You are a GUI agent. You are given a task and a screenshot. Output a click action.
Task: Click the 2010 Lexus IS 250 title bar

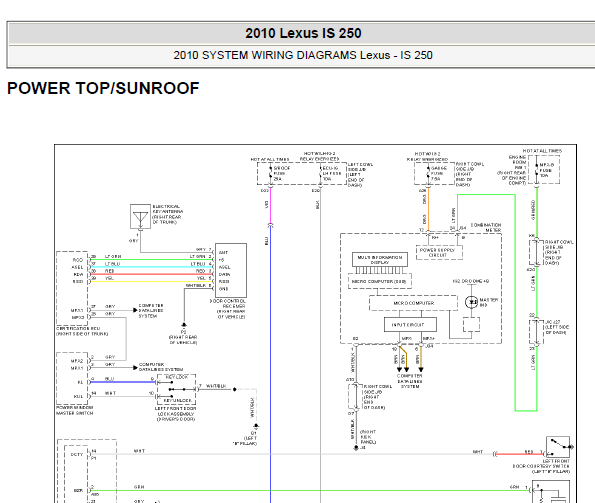coord(302,33)
